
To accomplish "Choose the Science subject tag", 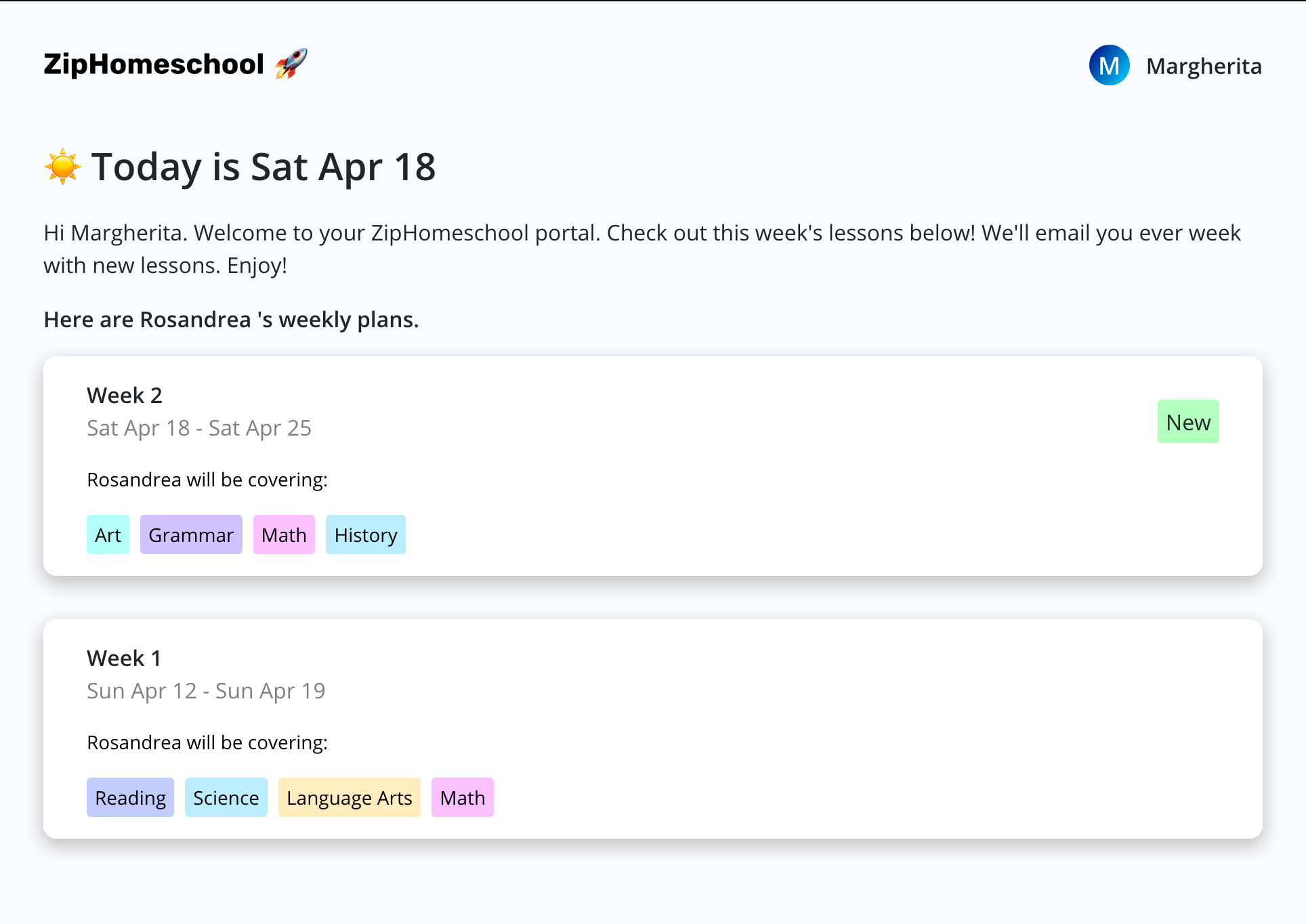I will coord(226,797).
